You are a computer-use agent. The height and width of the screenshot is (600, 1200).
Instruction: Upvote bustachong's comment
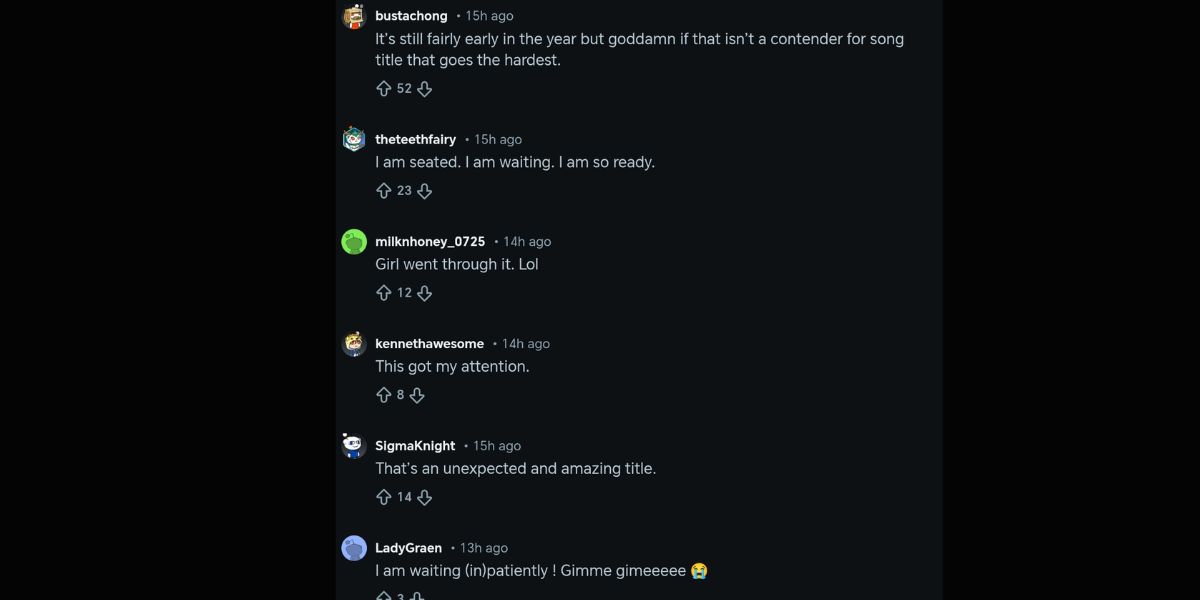(383, 89)
